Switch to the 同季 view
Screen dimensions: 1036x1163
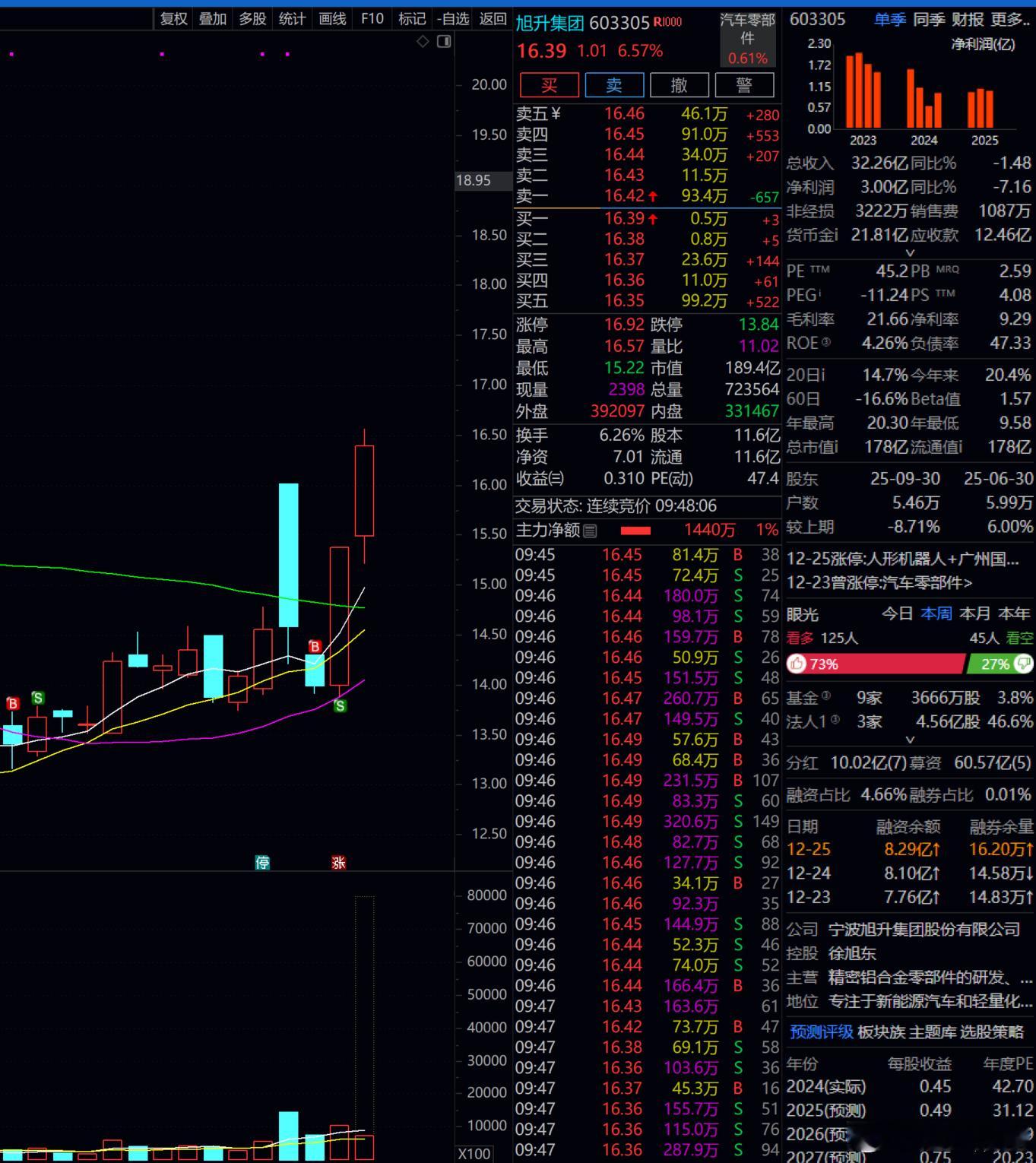coord(928,19)
